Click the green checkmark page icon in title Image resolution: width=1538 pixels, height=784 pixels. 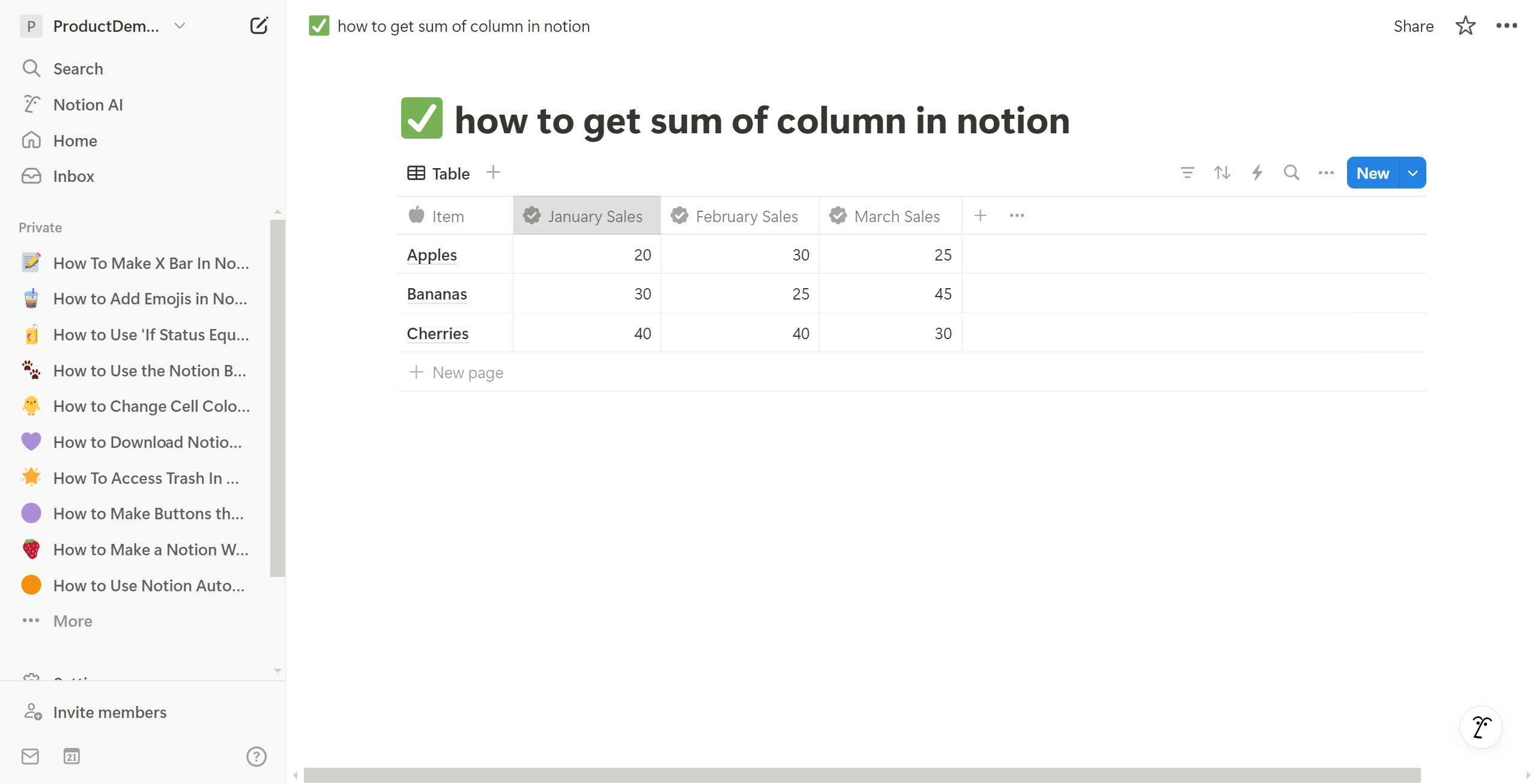tap(422, 118)
